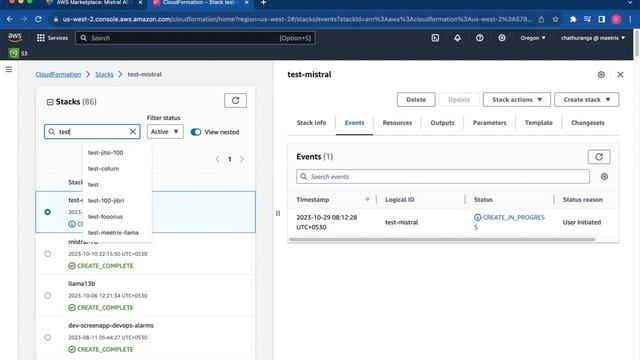Select the Events tab
The width and height of the screenshot is (640, 360).
354,122
